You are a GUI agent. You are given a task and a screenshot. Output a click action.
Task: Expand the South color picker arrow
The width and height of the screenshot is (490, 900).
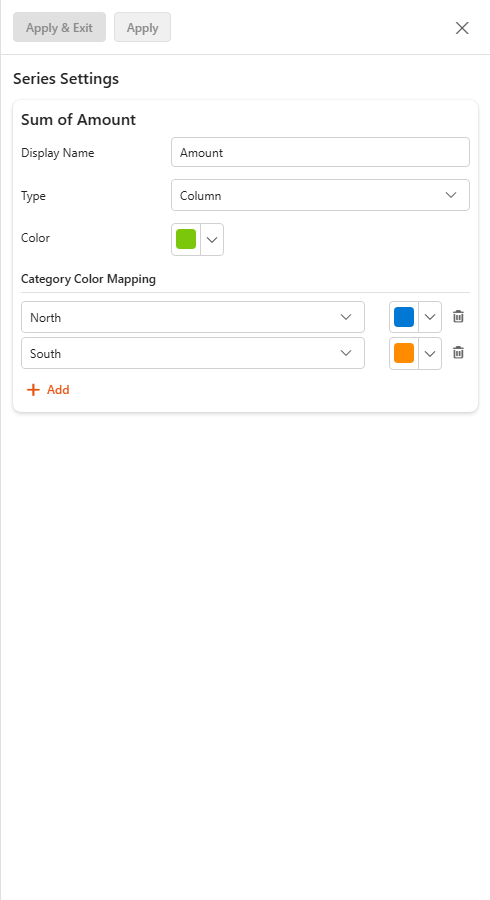(430, 353)
